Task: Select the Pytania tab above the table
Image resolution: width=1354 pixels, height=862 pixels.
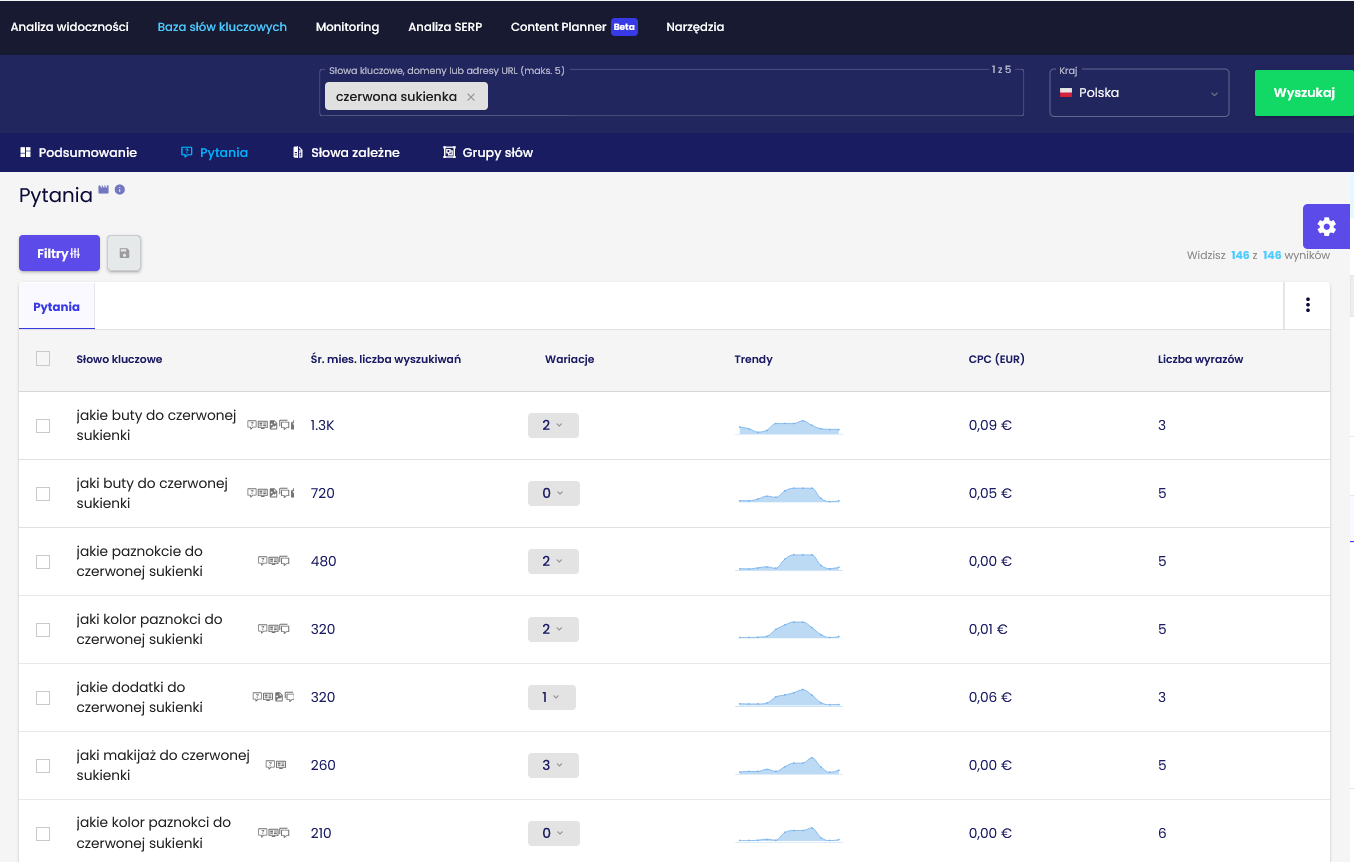Action: coord(57,306)
